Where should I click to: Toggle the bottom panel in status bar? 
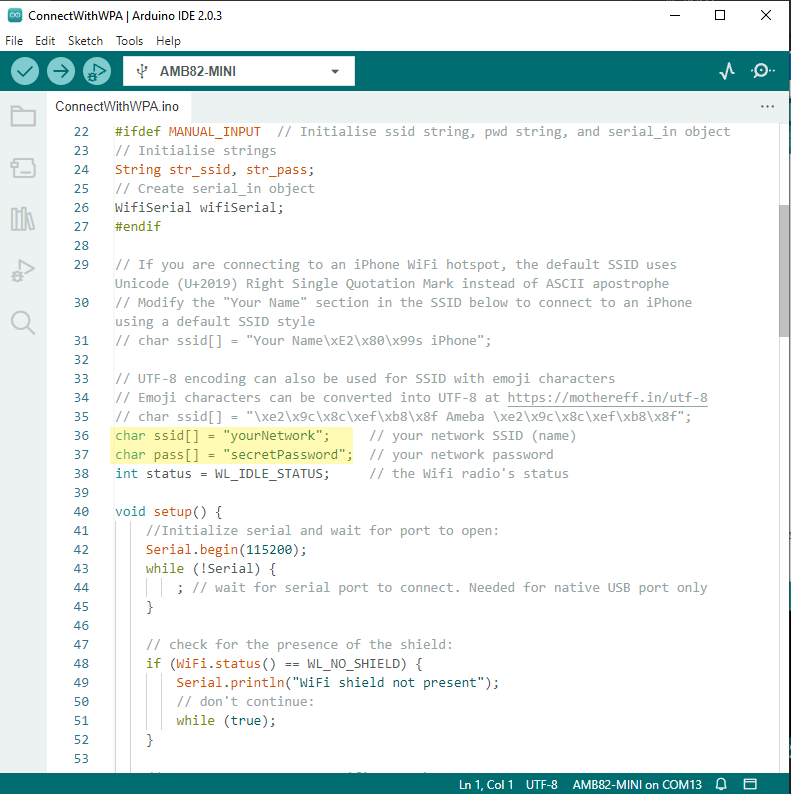751,784
